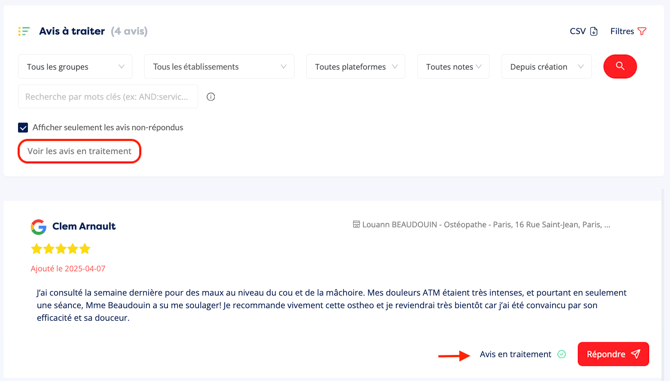Focus the Recherche par mots clés field
Image resolution: width=670 pixels, height=381 pixels.
[x=108, y=97]
